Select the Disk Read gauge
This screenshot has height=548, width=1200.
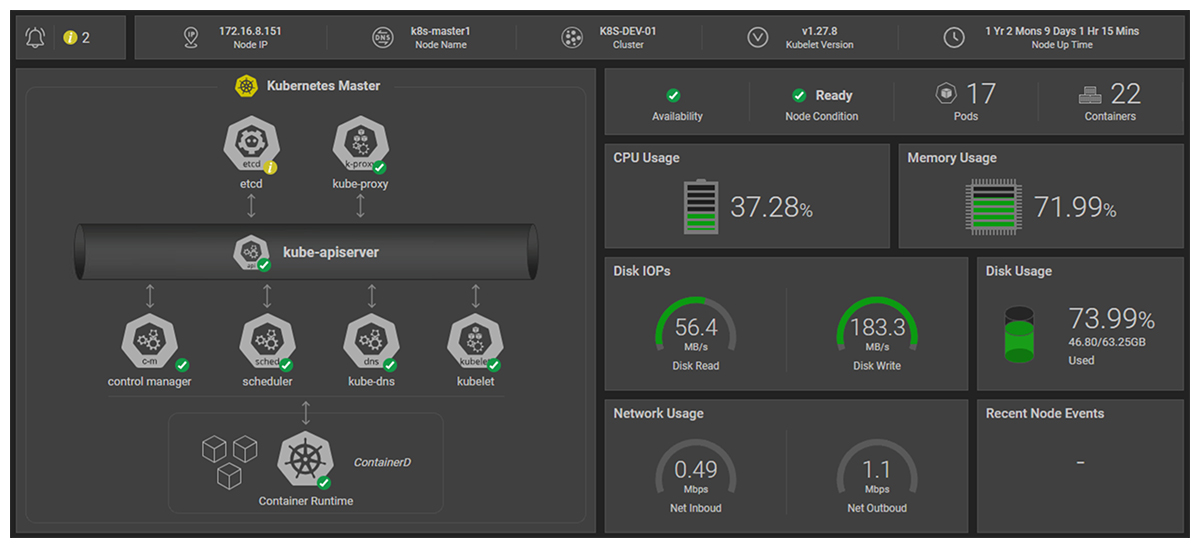pyautogui.click(x=695, y=329)
